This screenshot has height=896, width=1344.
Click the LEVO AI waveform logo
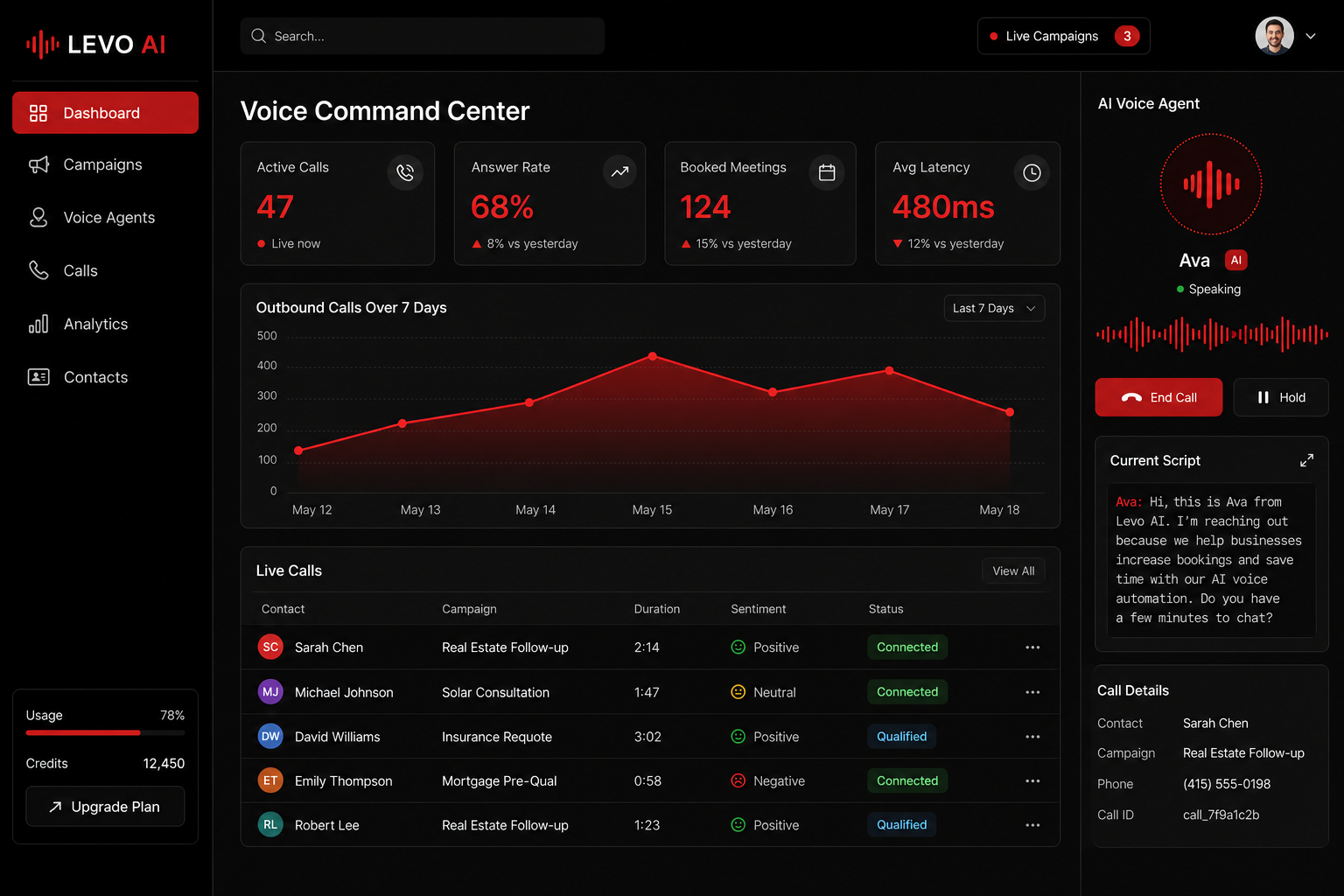coord(42,44)
